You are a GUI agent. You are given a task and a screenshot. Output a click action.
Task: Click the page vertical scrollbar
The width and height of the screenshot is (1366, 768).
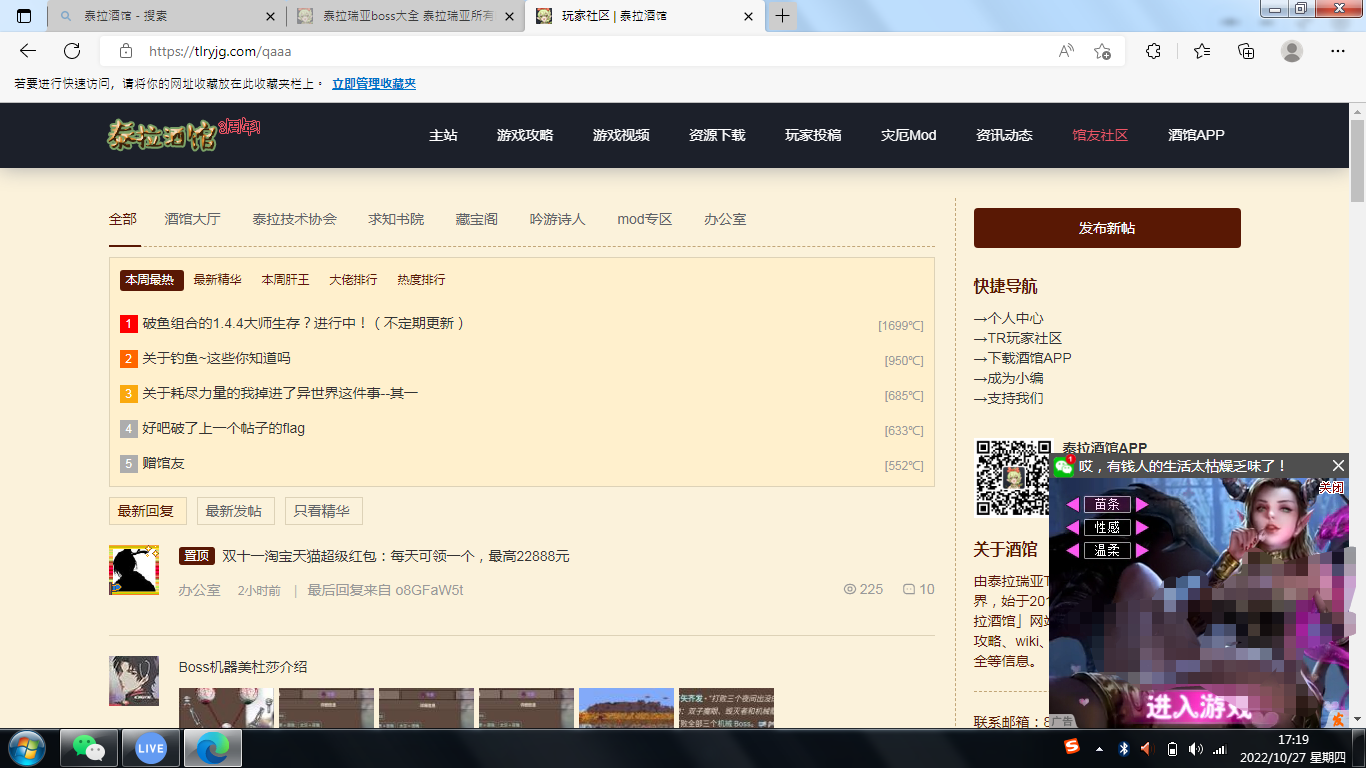(1357, 400)
